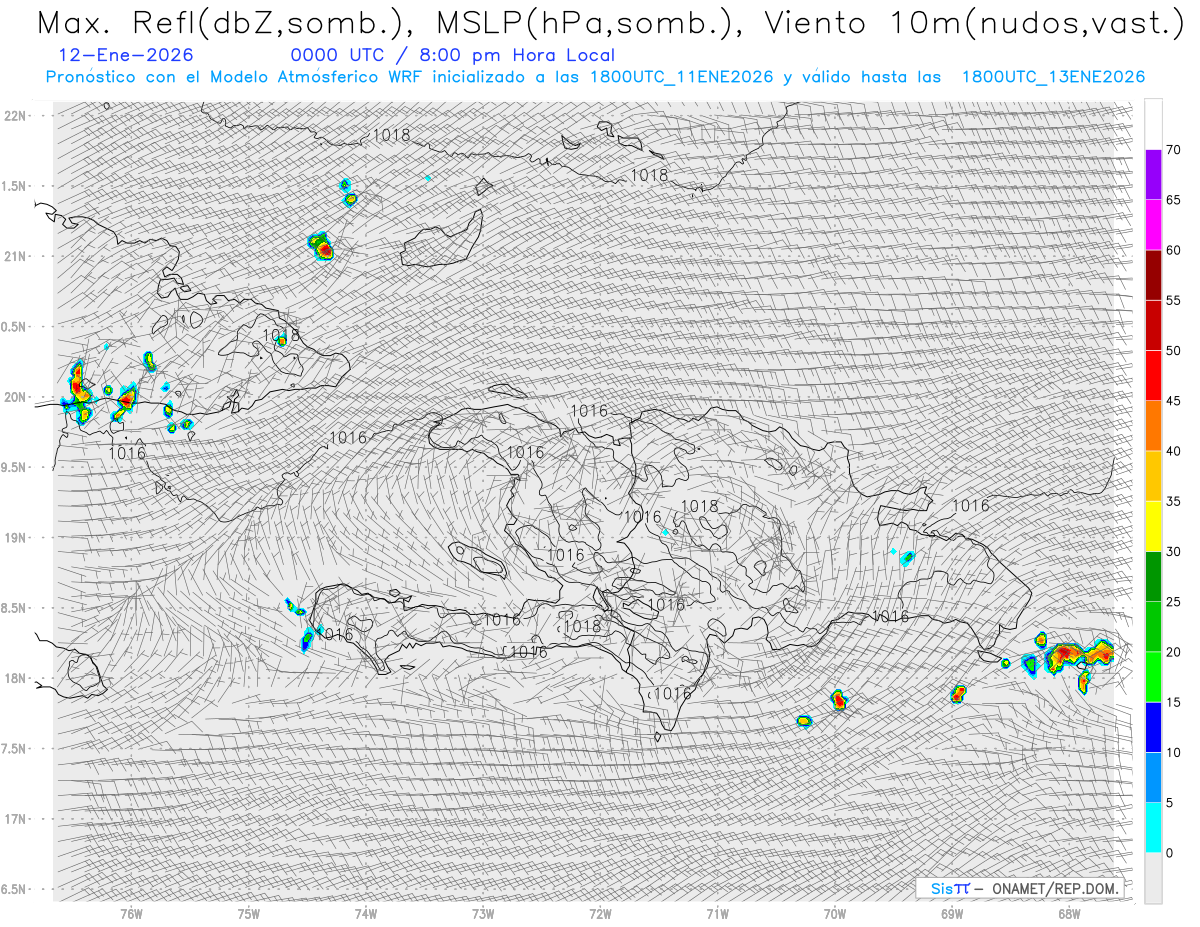Click the colorbar value label '45'

[x=1174, y=401]
